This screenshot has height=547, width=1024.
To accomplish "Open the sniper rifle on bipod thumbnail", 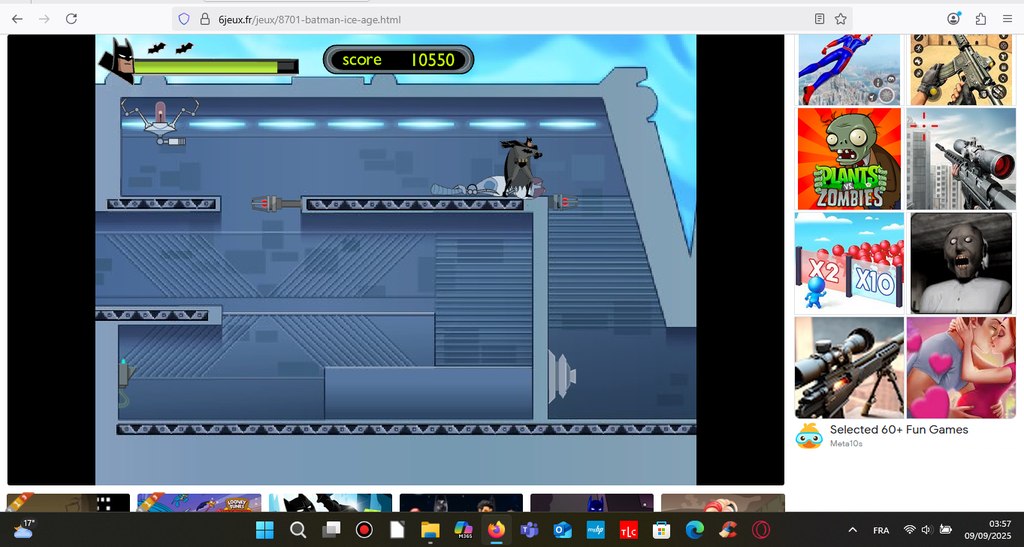I will point(849,367).
